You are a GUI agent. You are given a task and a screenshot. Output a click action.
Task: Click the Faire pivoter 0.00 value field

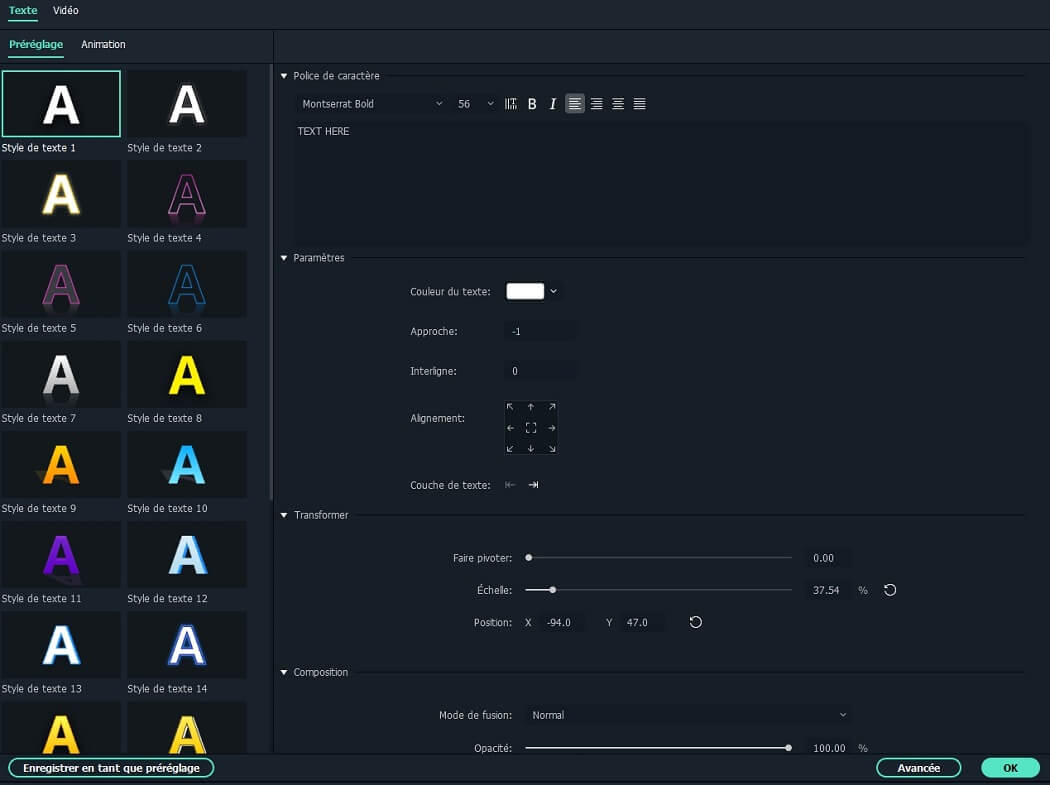pyautogui.click(x=830, y=558)
